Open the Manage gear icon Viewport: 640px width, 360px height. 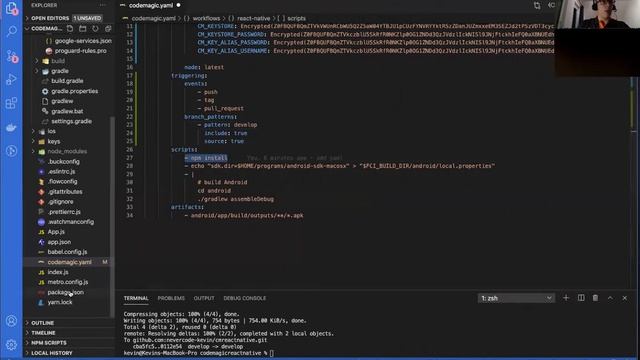(x=11, y=345)
